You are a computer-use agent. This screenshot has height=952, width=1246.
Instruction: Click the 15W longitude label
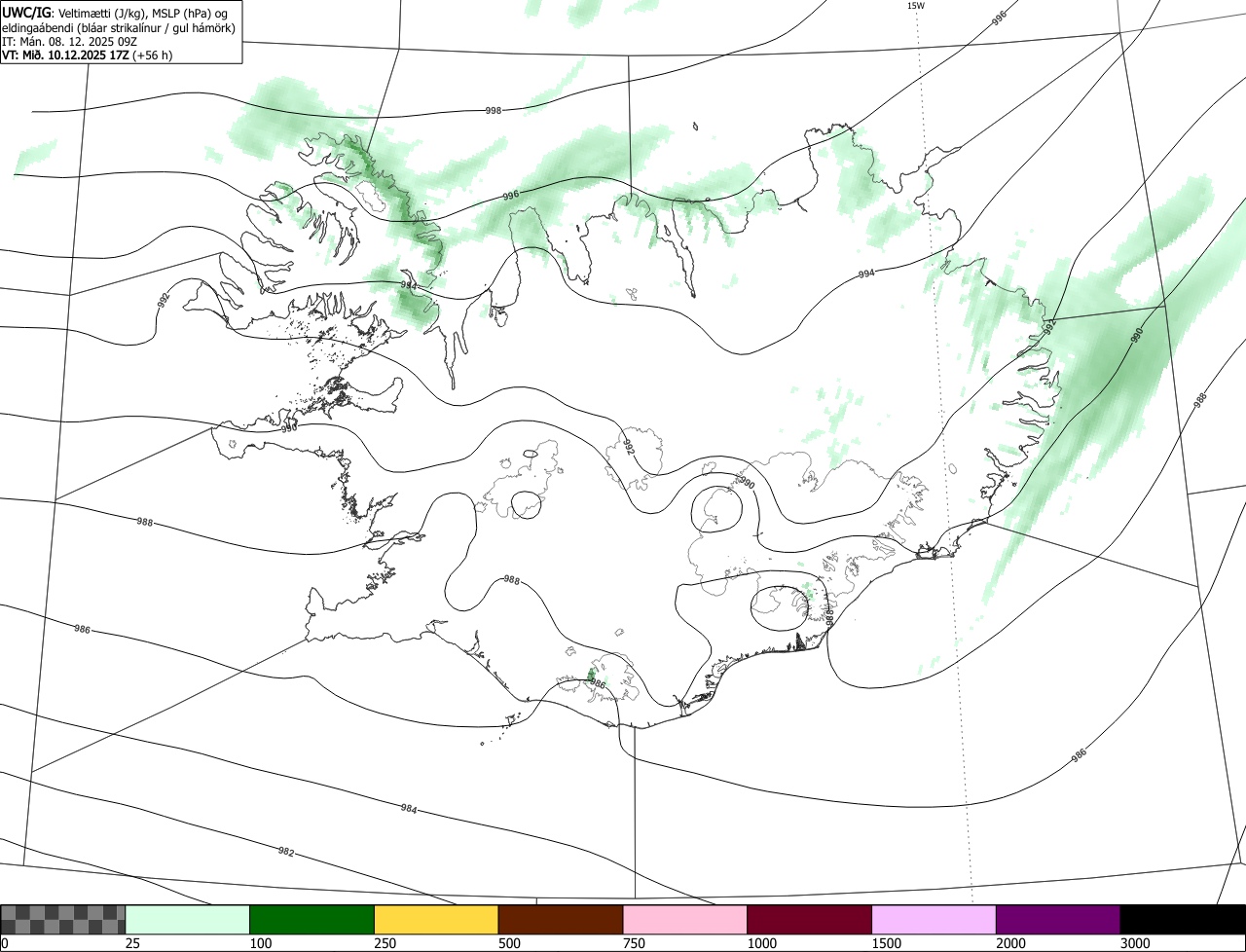coord(916,6)
